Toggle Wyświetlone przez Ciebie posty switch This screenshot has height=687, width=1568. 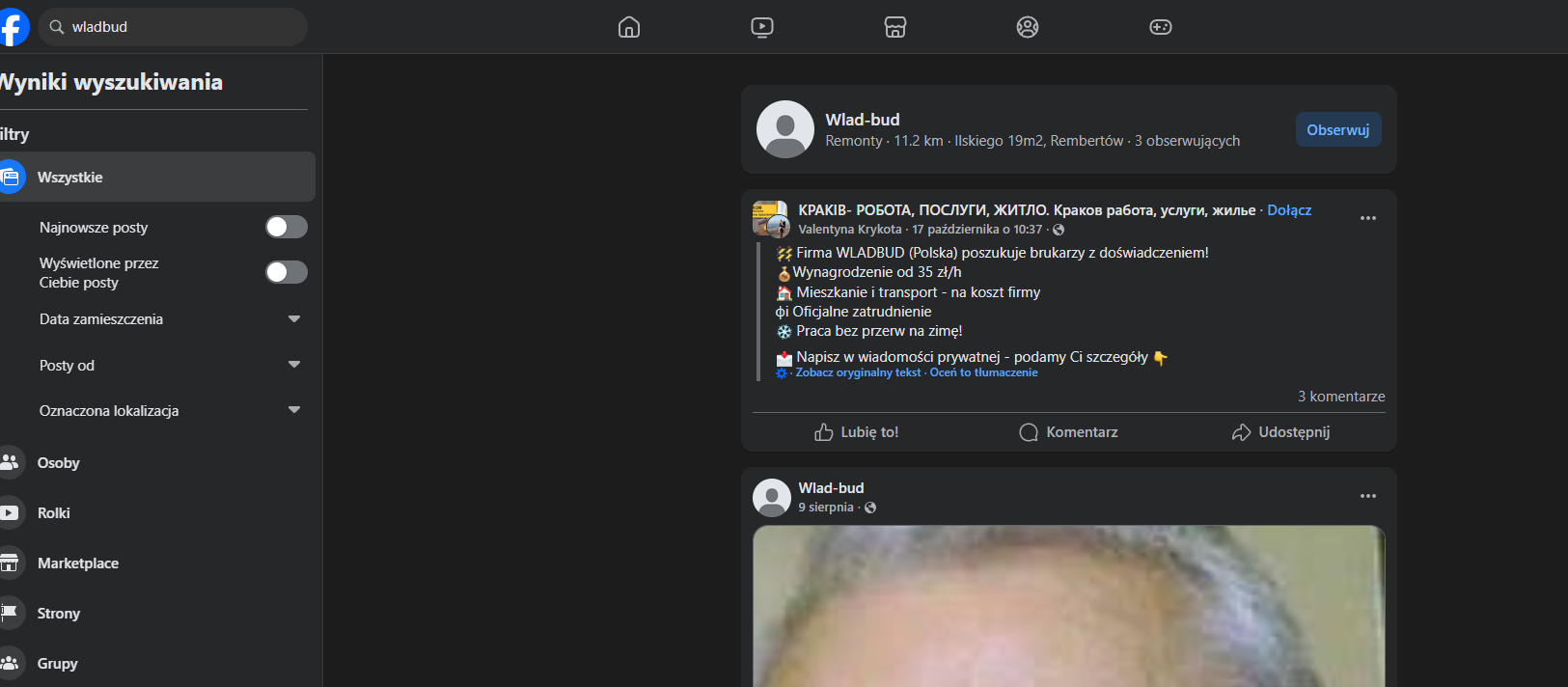286,272
